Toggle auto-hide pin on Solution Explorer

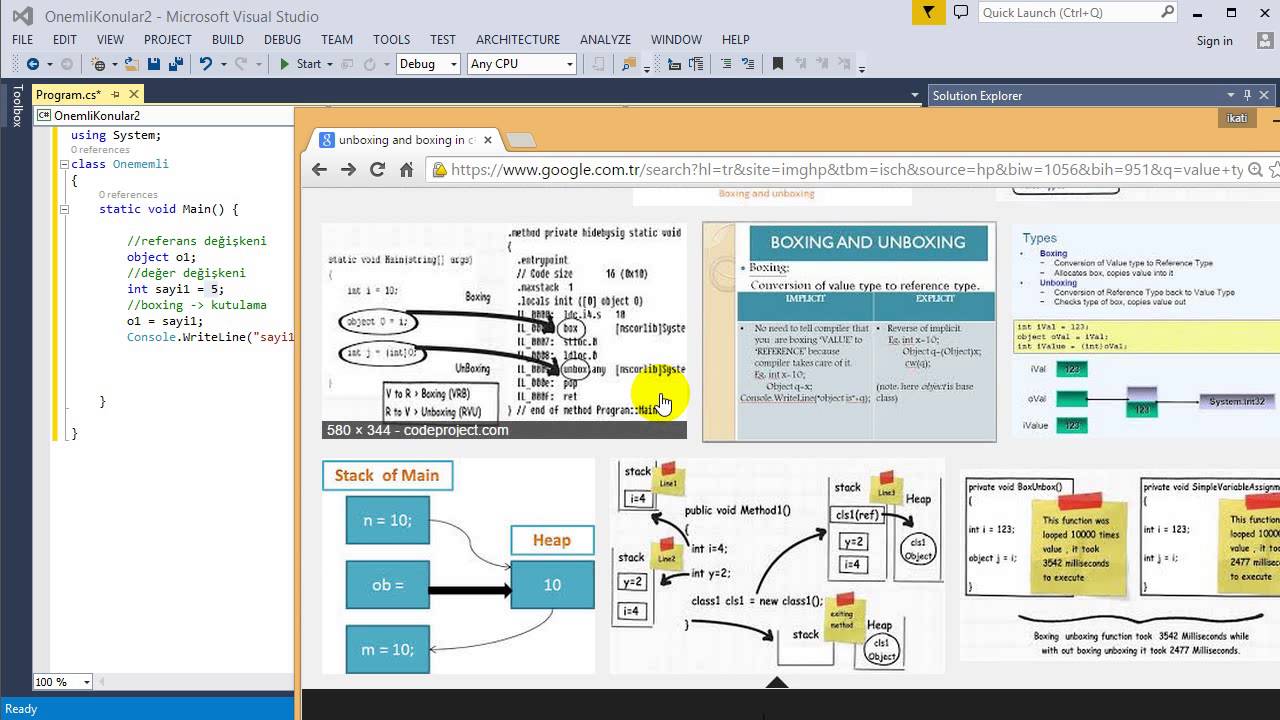tap(1247, 95)
